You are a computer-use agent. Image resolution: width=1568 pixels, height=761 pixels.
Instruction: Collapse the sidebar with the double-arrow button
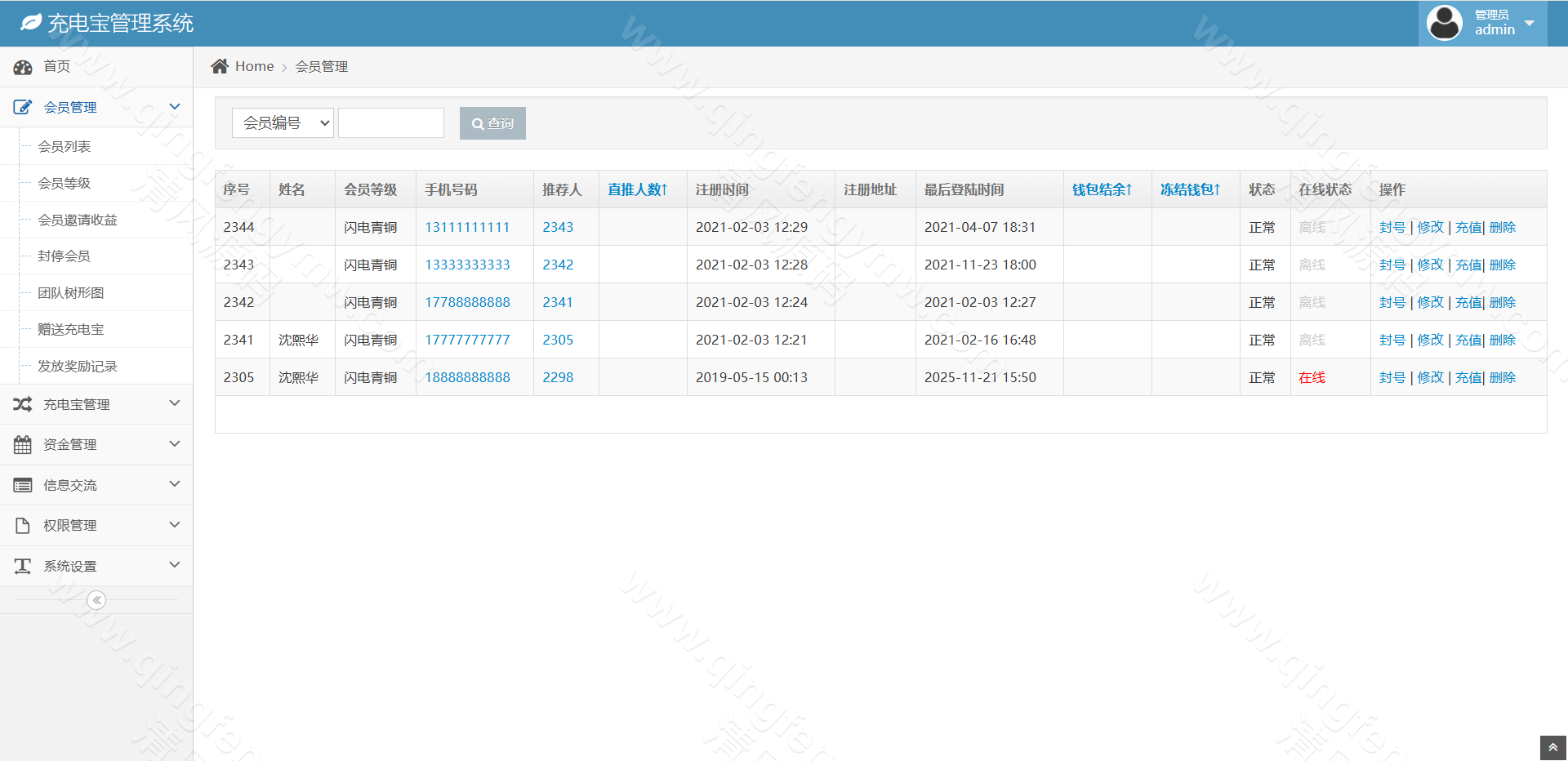pos(96,600)
